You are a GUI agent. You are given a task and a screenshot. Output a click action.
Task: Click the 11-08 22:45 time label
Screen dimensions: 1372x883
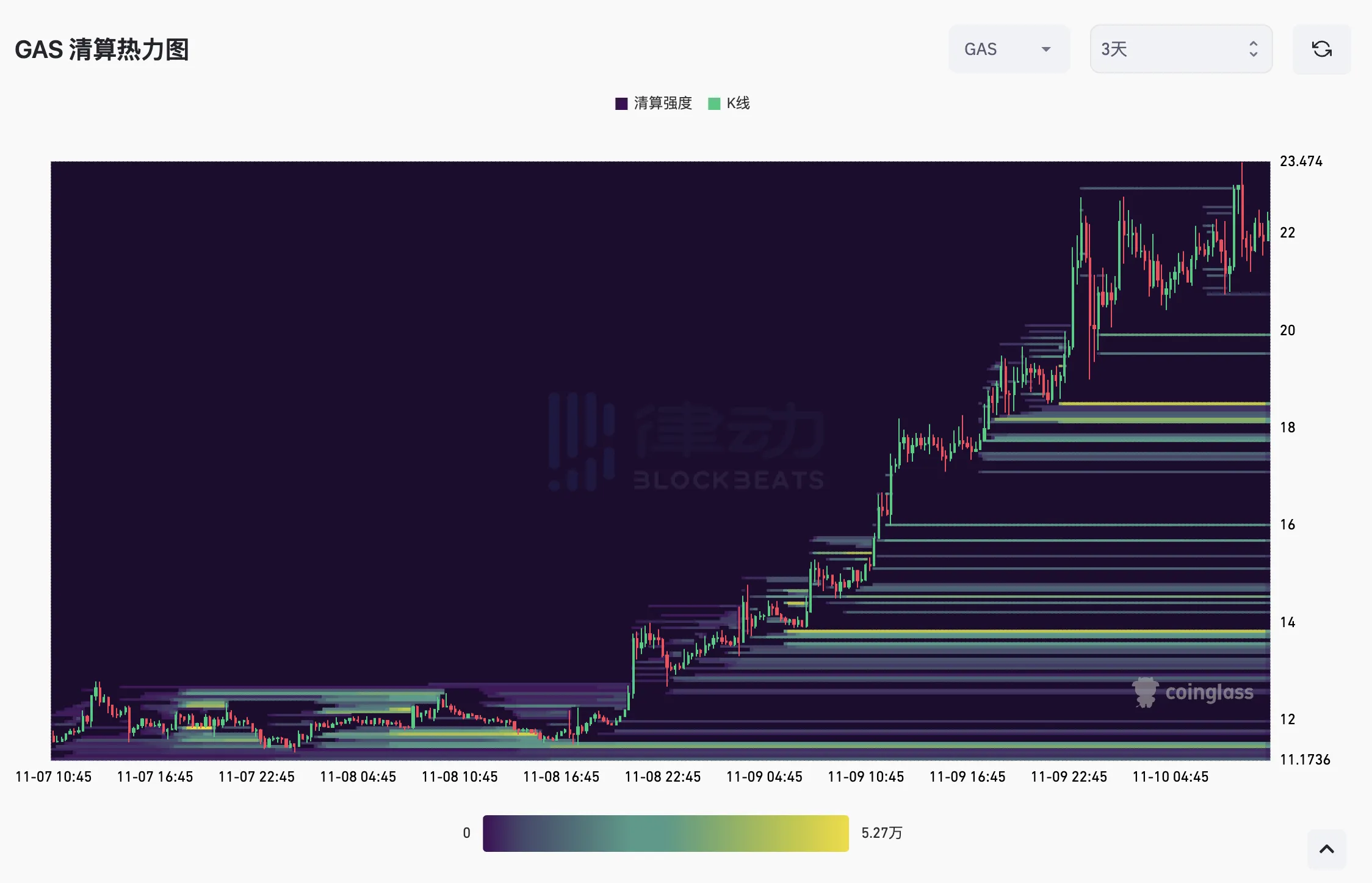662,777
